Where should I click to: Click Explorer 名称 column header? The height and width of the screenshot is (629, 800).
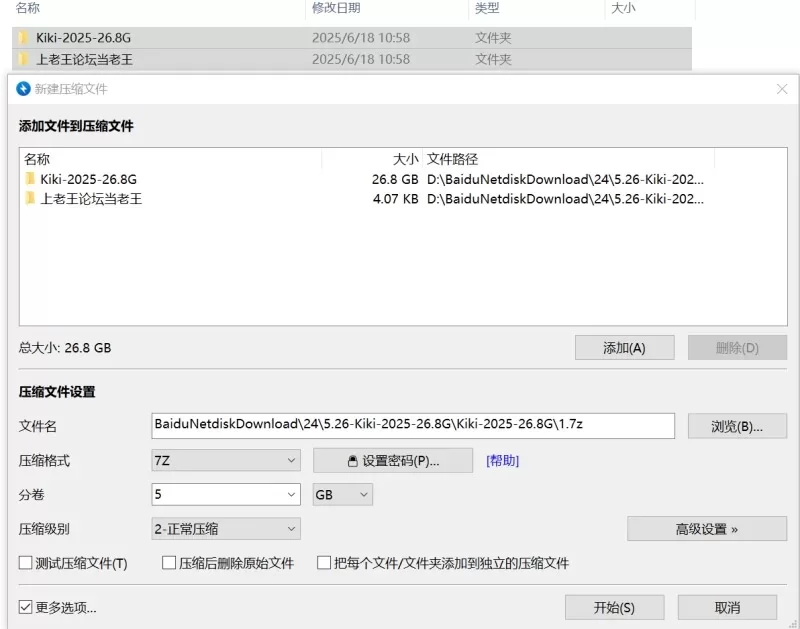pyautogui.click(x=28, y=8)
